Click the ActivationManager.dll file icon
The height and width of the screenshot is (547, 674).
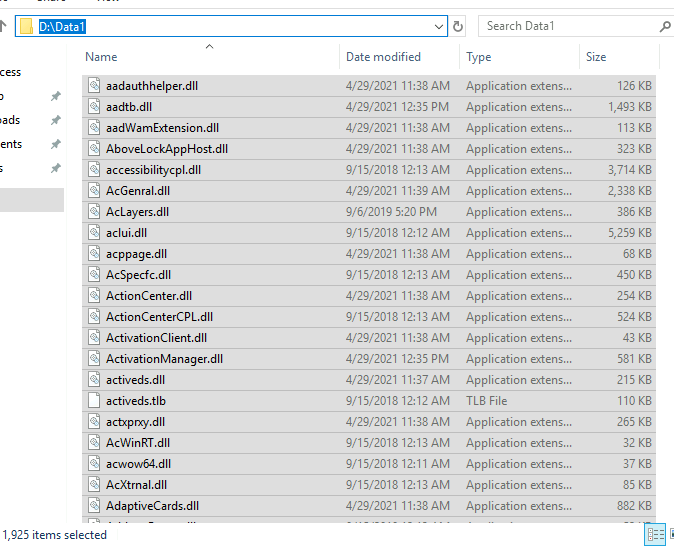click(94, 359)
